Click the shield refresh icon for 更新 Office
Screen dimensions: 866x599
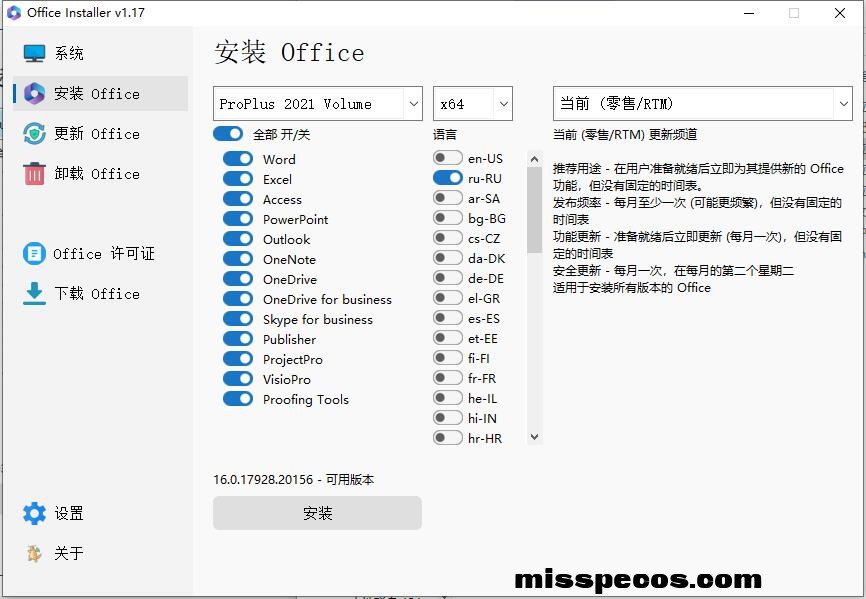(34, 134)
